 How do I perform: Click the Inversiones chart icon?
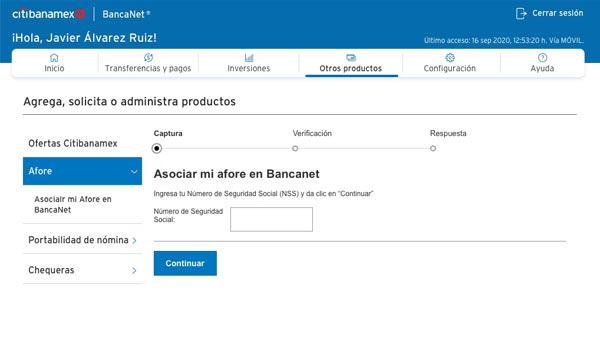249,58
